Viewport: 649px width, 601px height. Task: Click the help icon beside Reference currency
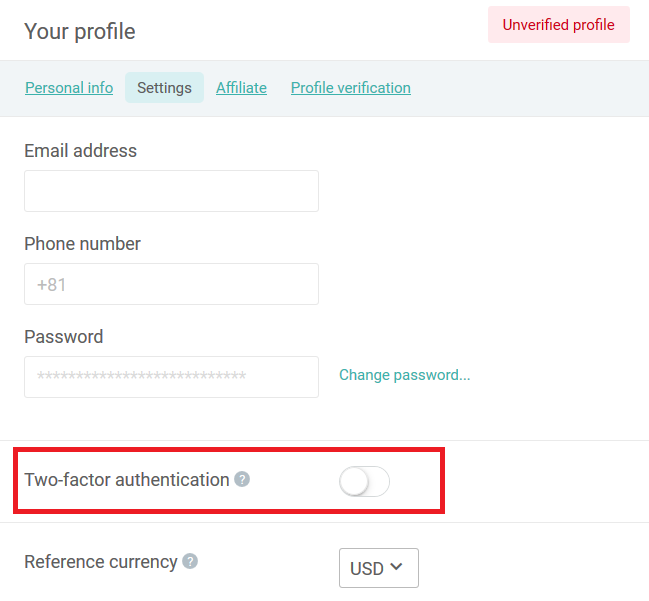[190, 562]
